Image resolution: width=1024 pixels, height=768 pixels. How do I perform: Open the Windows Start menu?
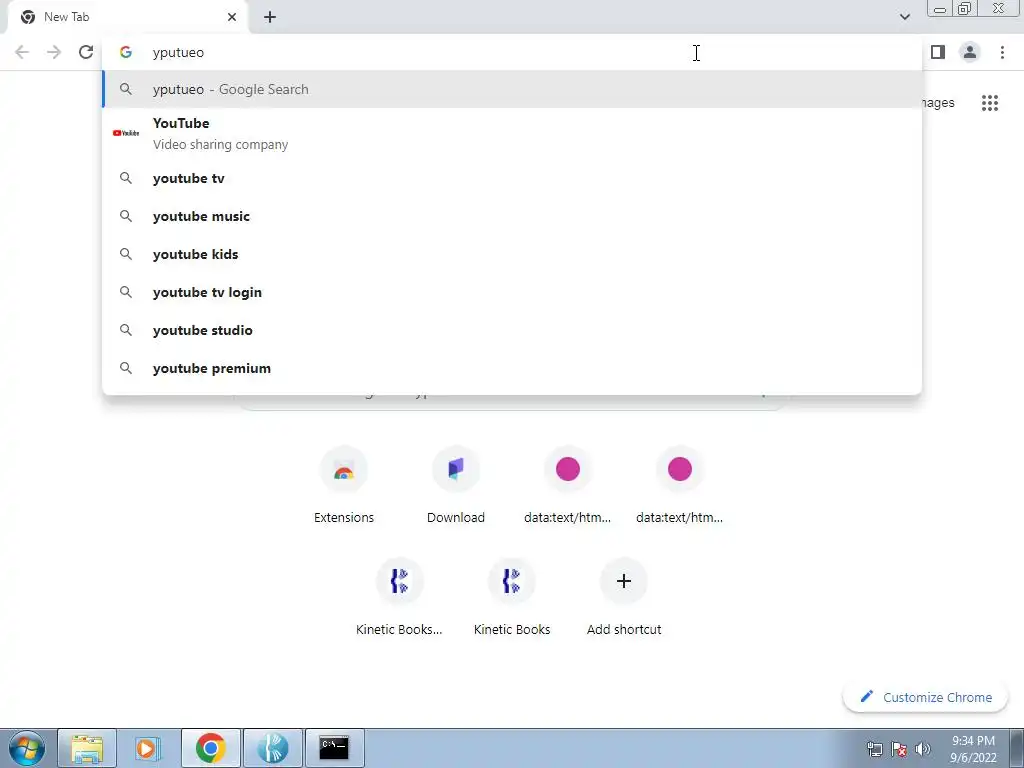click(26, 748)
